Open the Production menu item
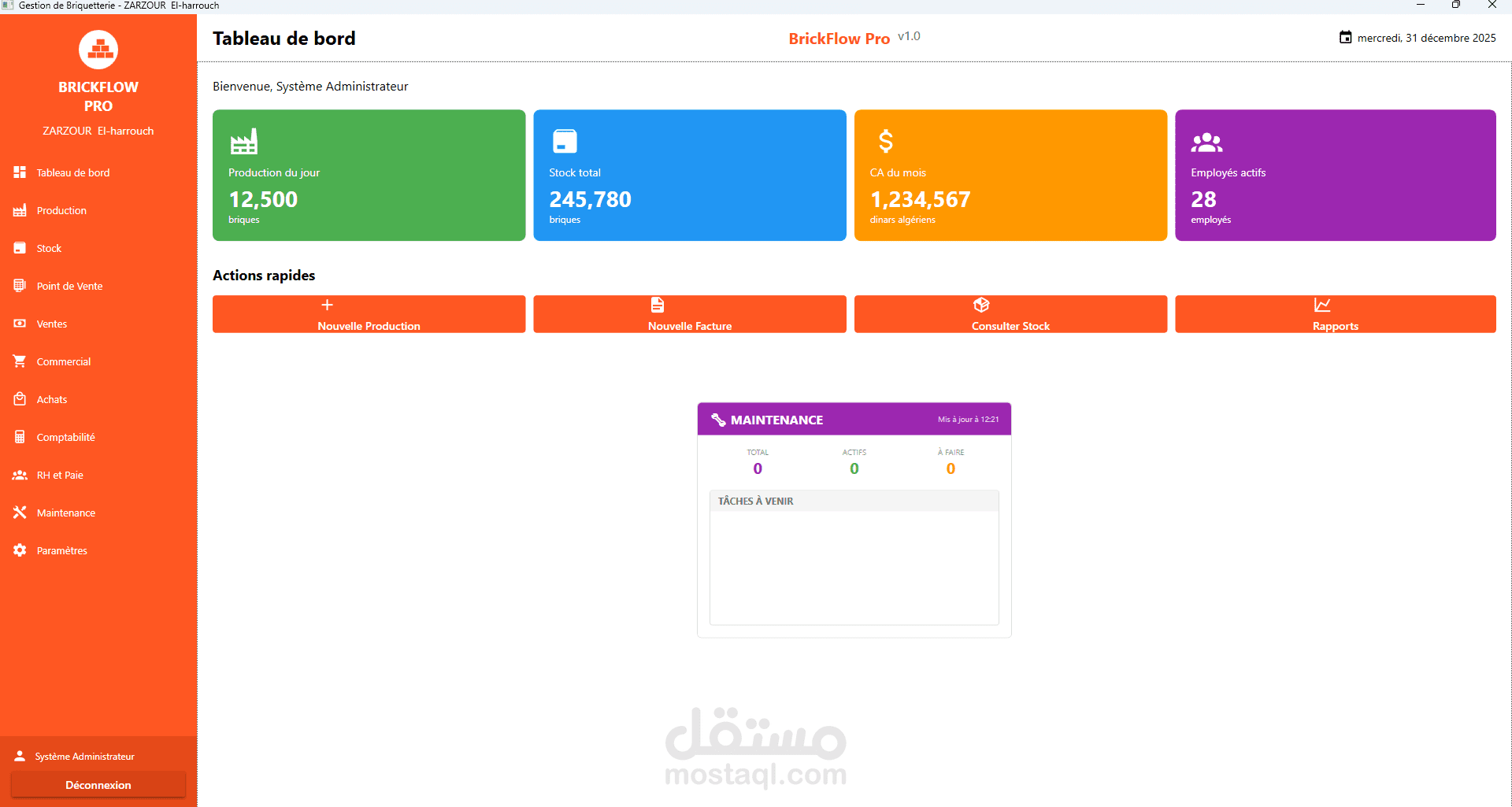1512x807 pixels. point(98,210)
